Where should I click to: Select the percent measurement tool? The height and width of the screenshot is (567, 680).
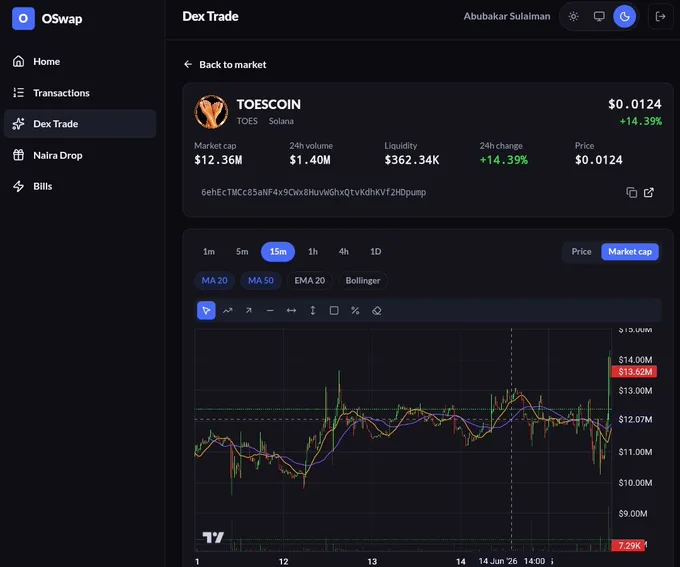point(355,311)
